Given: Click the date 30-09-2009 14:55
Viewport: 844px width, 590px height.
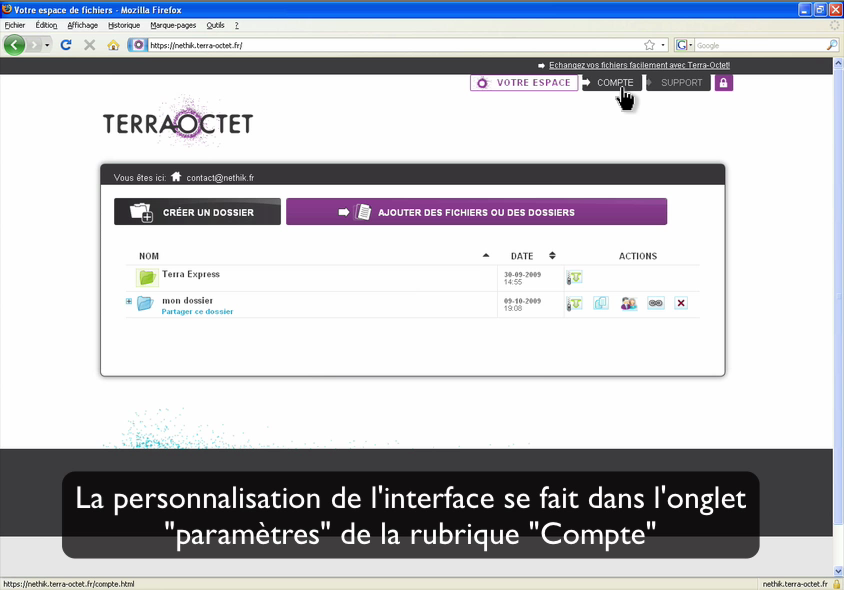Looking at the screenshot, I should coord(522,278).
